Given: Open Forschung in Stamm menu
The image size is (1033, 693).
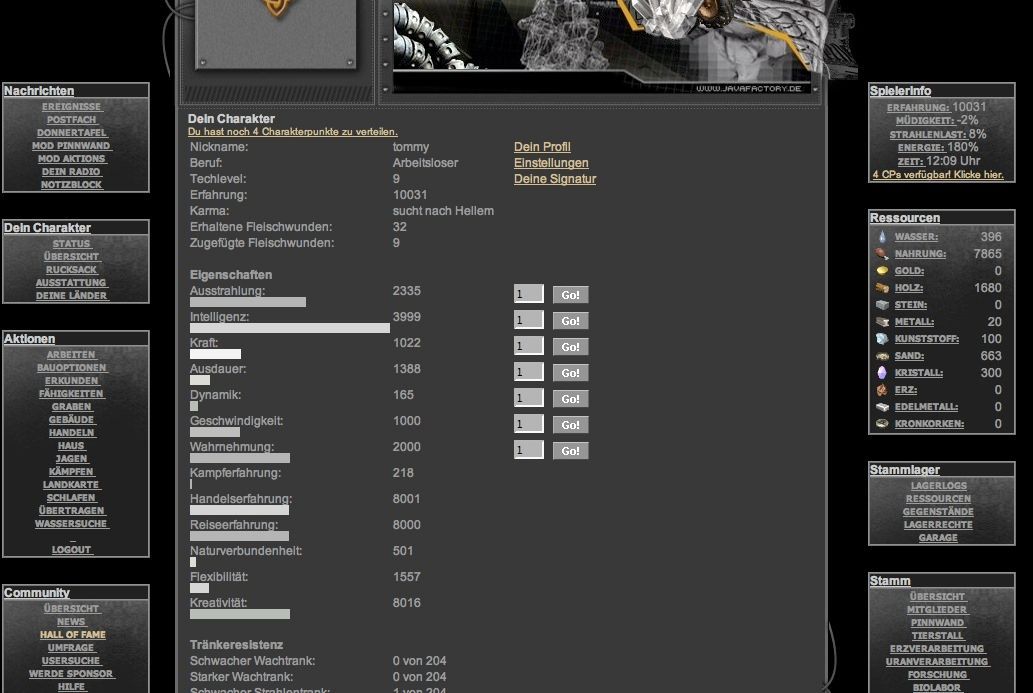Looking at the screenshot, I should 937,675.
